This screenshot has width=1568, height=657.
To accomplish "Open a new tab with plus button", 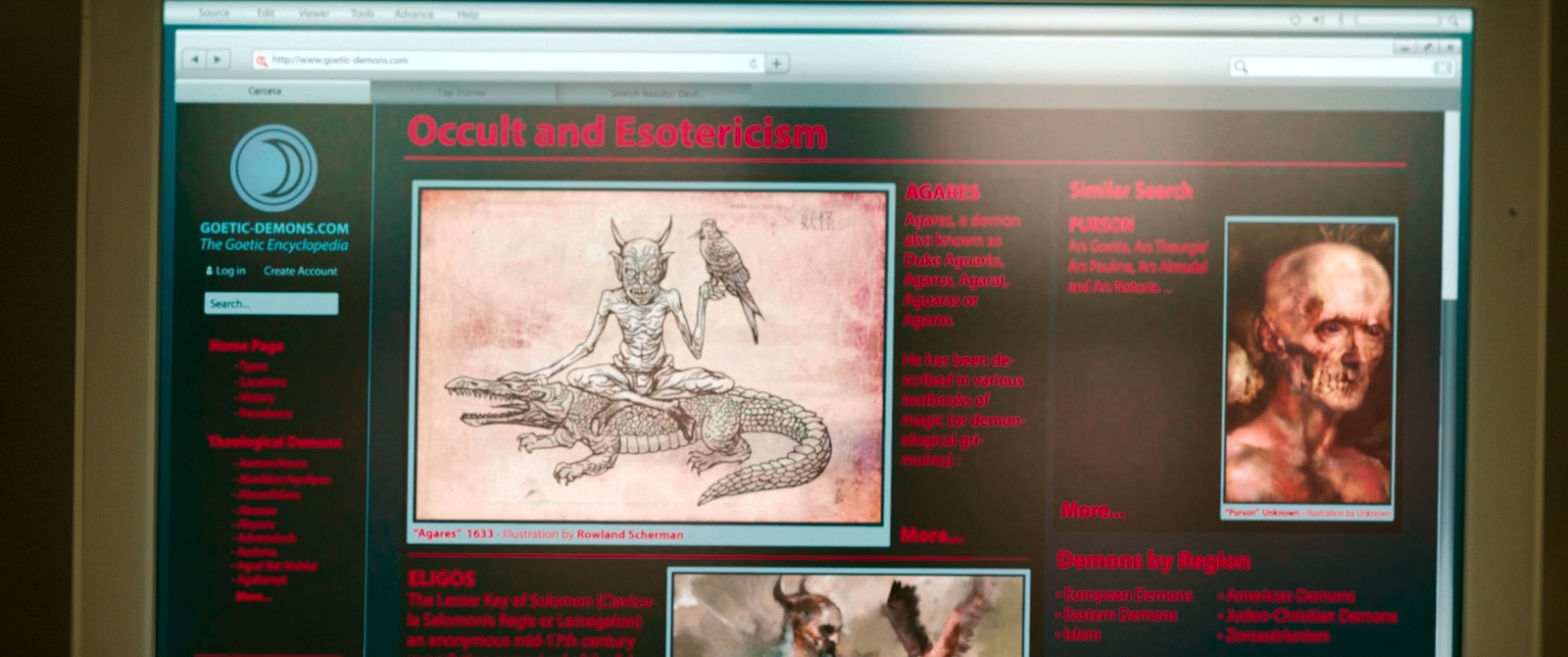I will [776, 63].
